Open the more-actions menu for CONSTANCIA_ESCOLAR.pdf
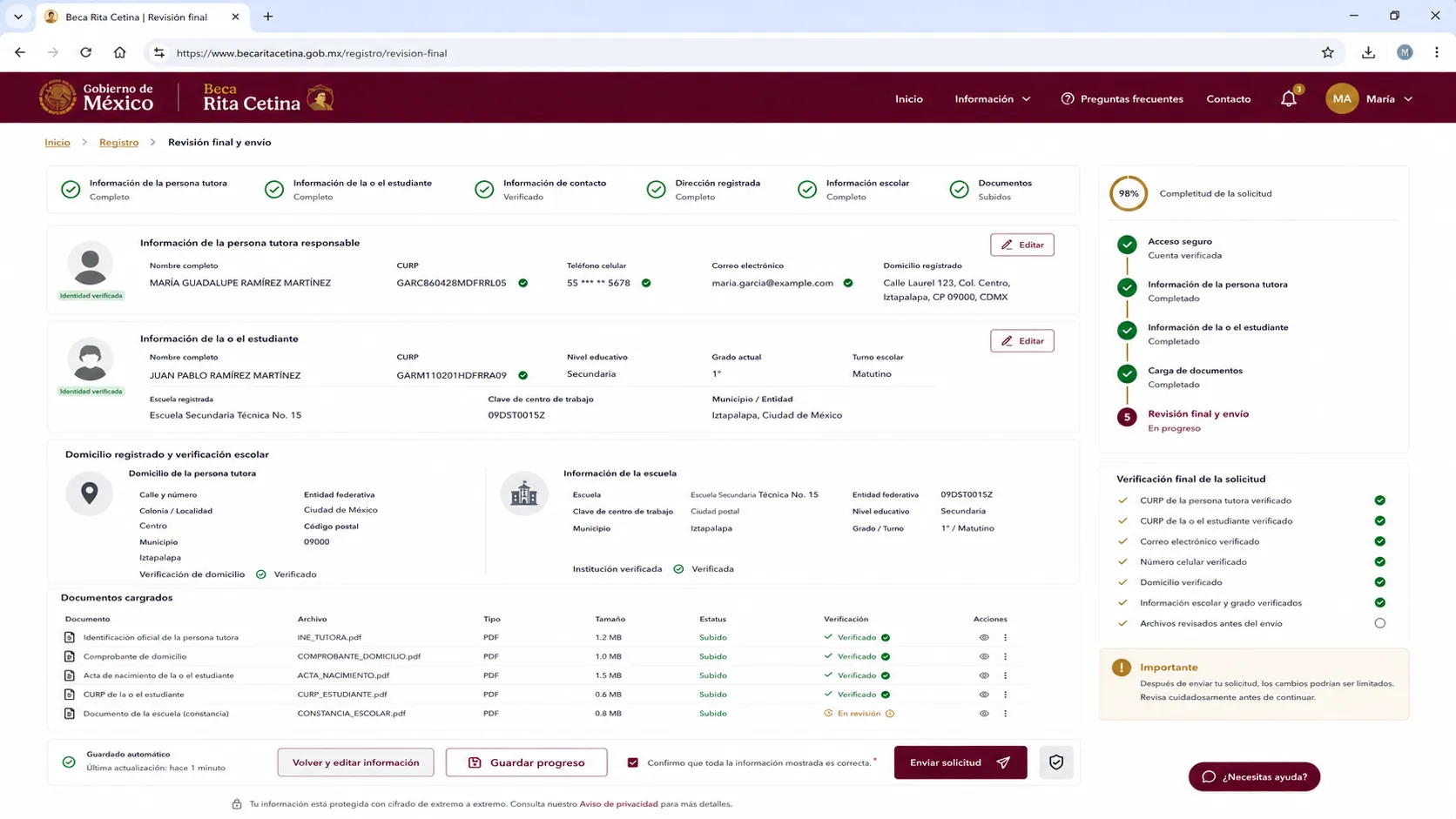 point(1005,714)
